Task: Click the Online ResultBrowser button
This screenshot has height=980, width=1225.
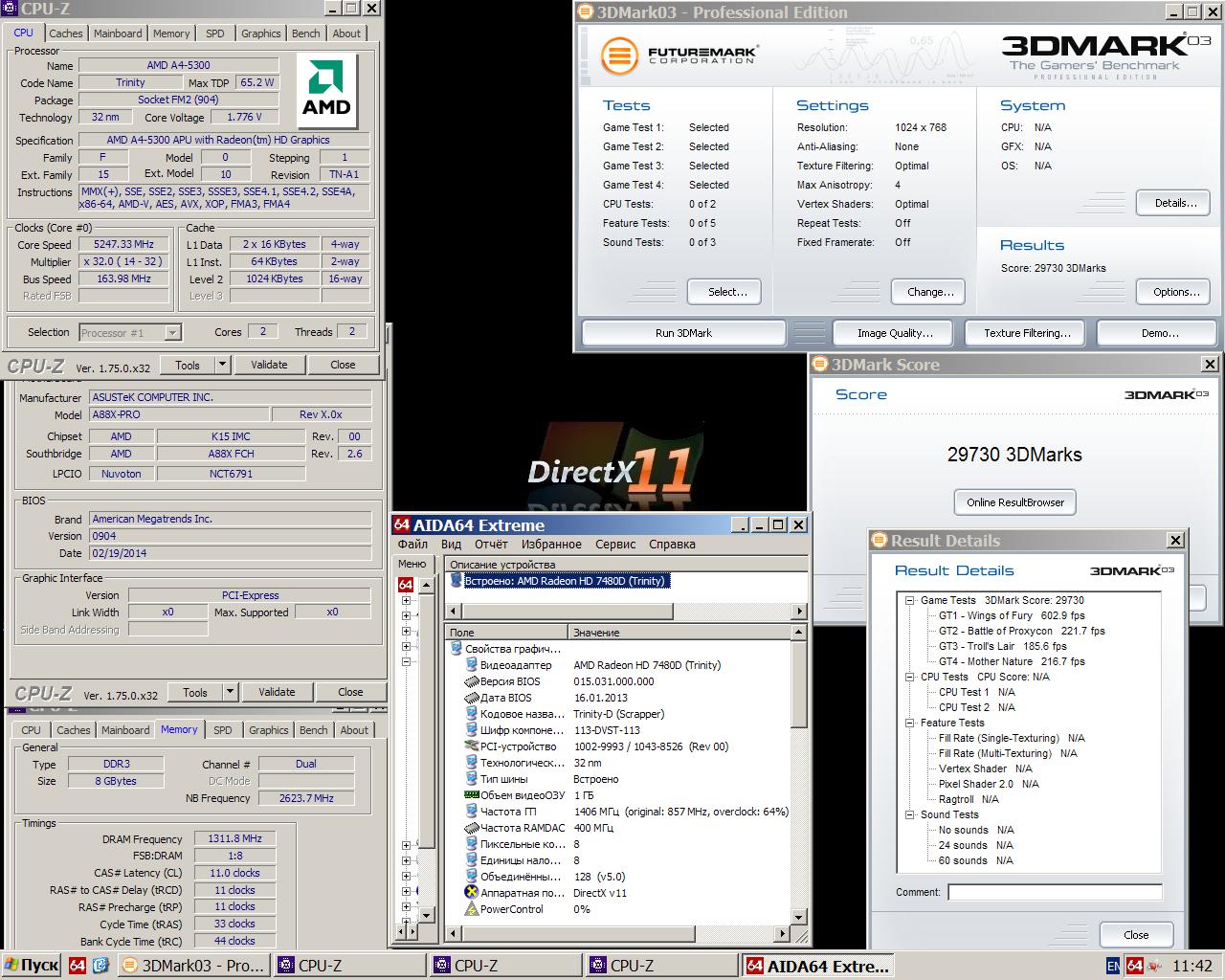Action: (x=1014, y=502)
